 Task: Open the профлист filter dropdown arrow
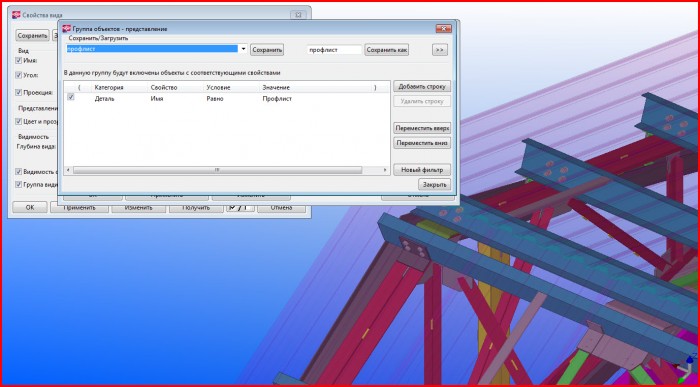click(243, 50)
